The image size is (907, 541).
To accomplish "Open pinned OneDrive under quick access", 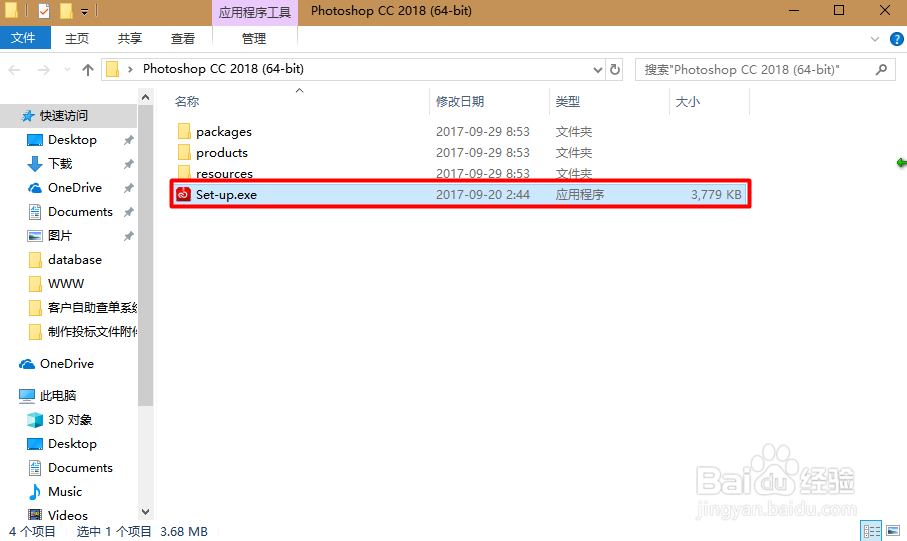I will (75, 188).
